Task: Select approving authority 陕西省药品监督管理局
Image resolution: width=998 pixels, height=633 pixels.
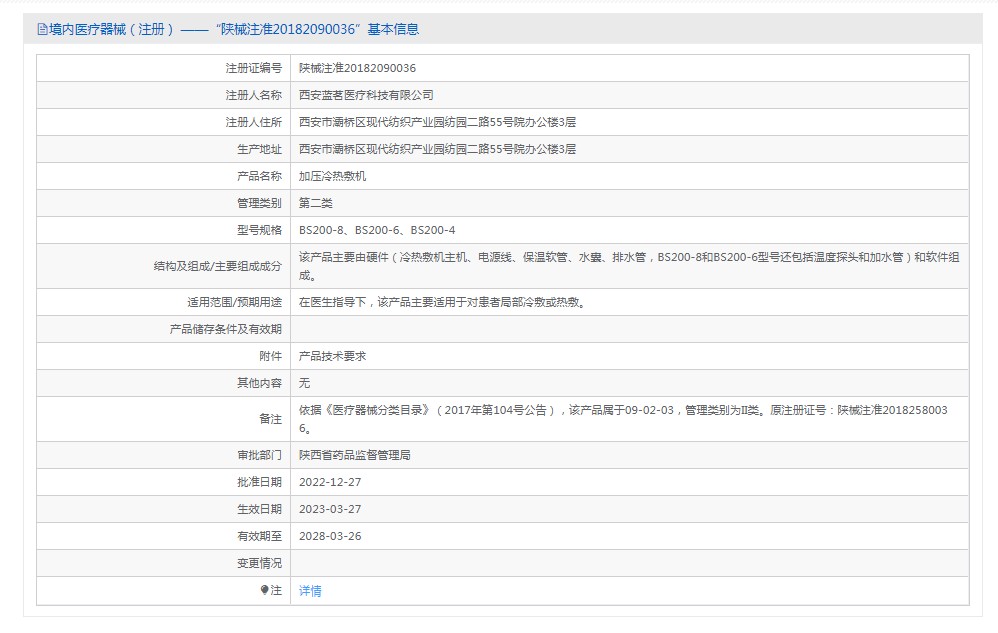Action: coord(355,455)
